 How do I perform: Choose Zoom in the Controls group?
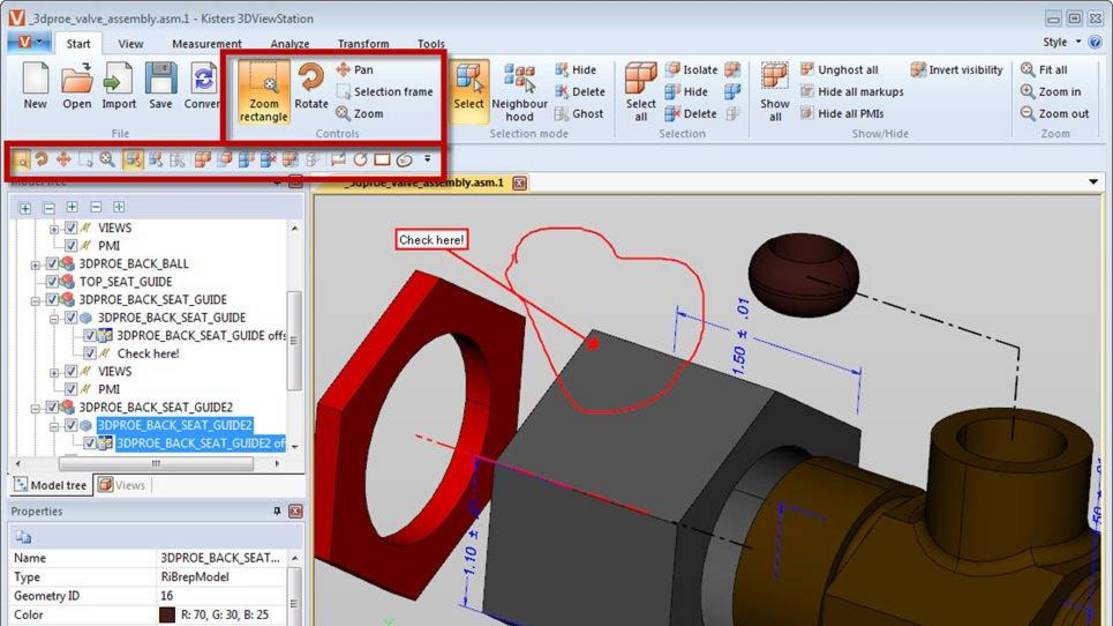(x=359, y=114)
